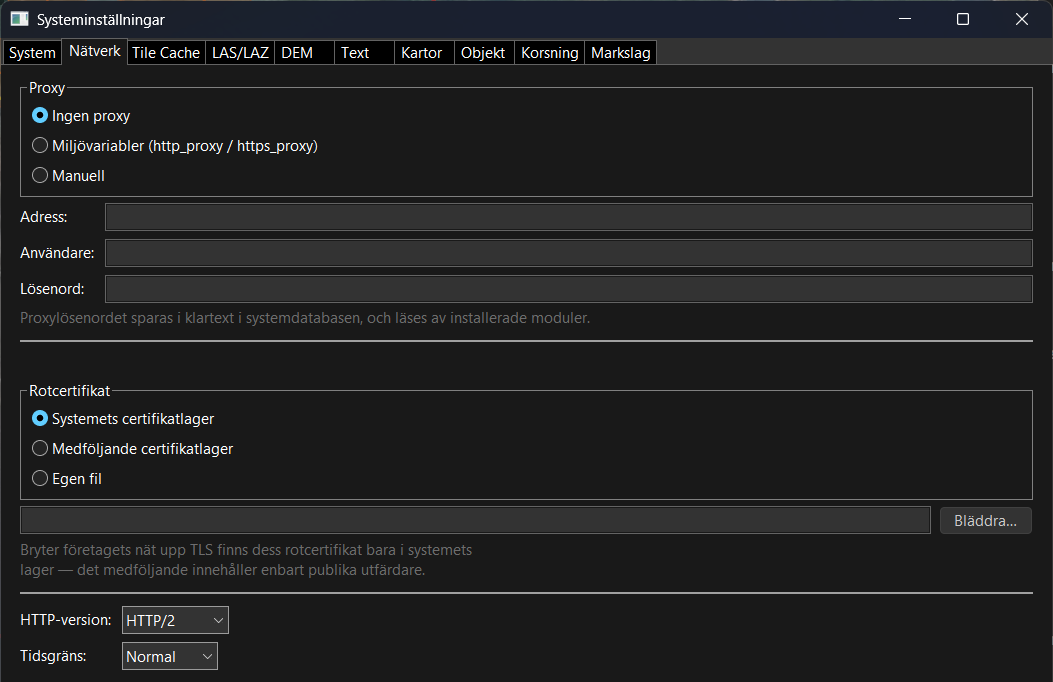Select Egen fil certificate option
The height and width of the screenshot is (682, 1053).
pyautogui.click(x=67, y=479)
